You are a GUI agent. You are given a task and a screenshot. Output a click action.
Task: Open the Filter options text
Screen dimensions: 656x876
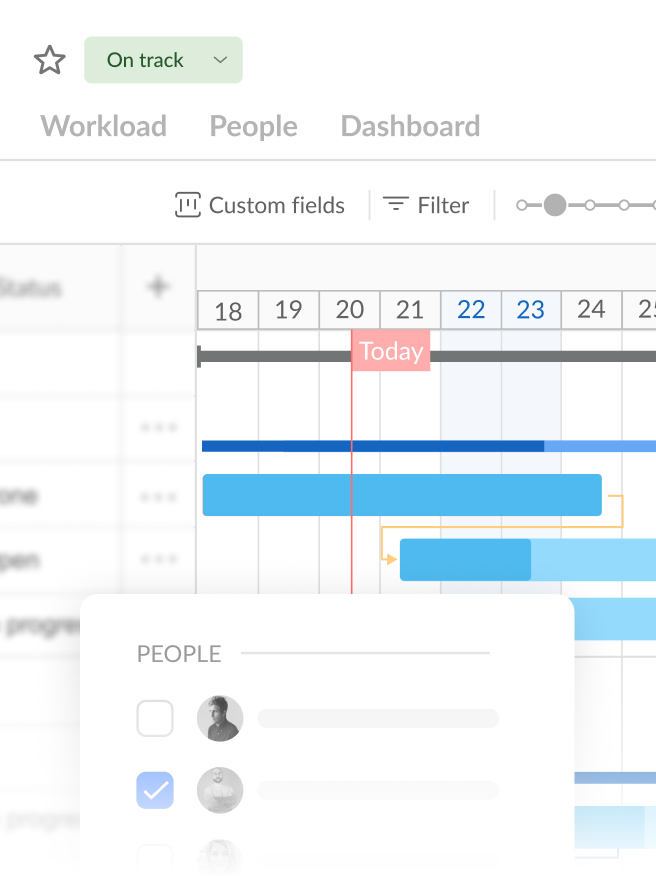click(443, 206)
